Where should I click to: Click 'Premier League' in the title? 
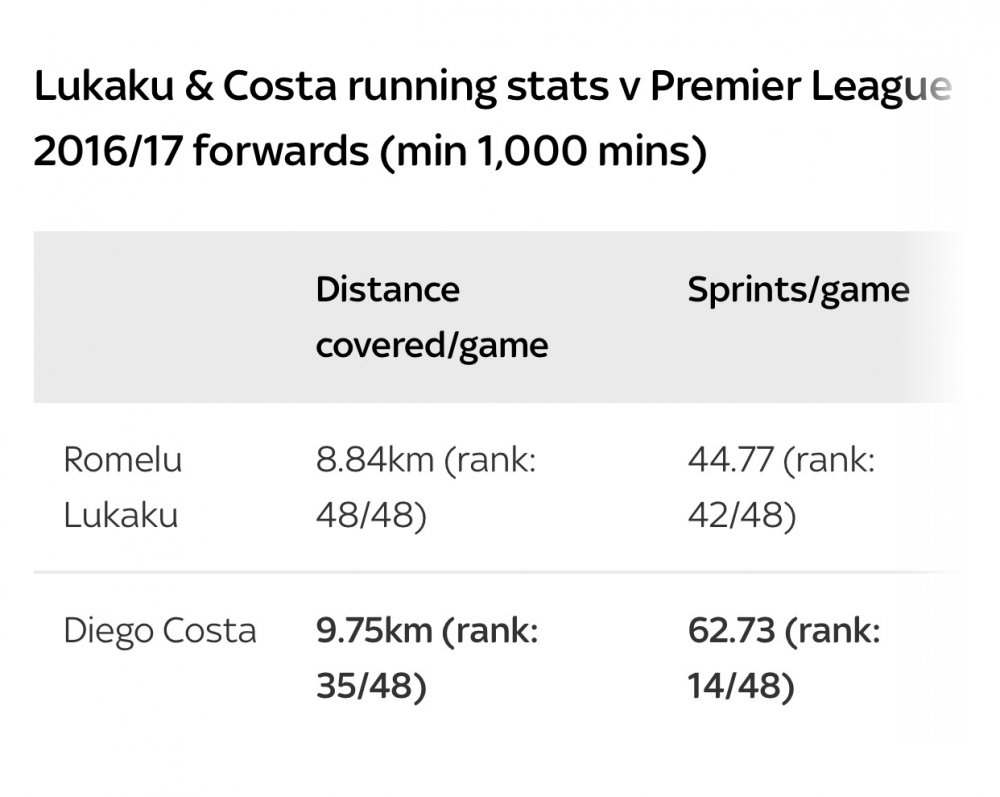pyautogui.click(x=800, y=87)
